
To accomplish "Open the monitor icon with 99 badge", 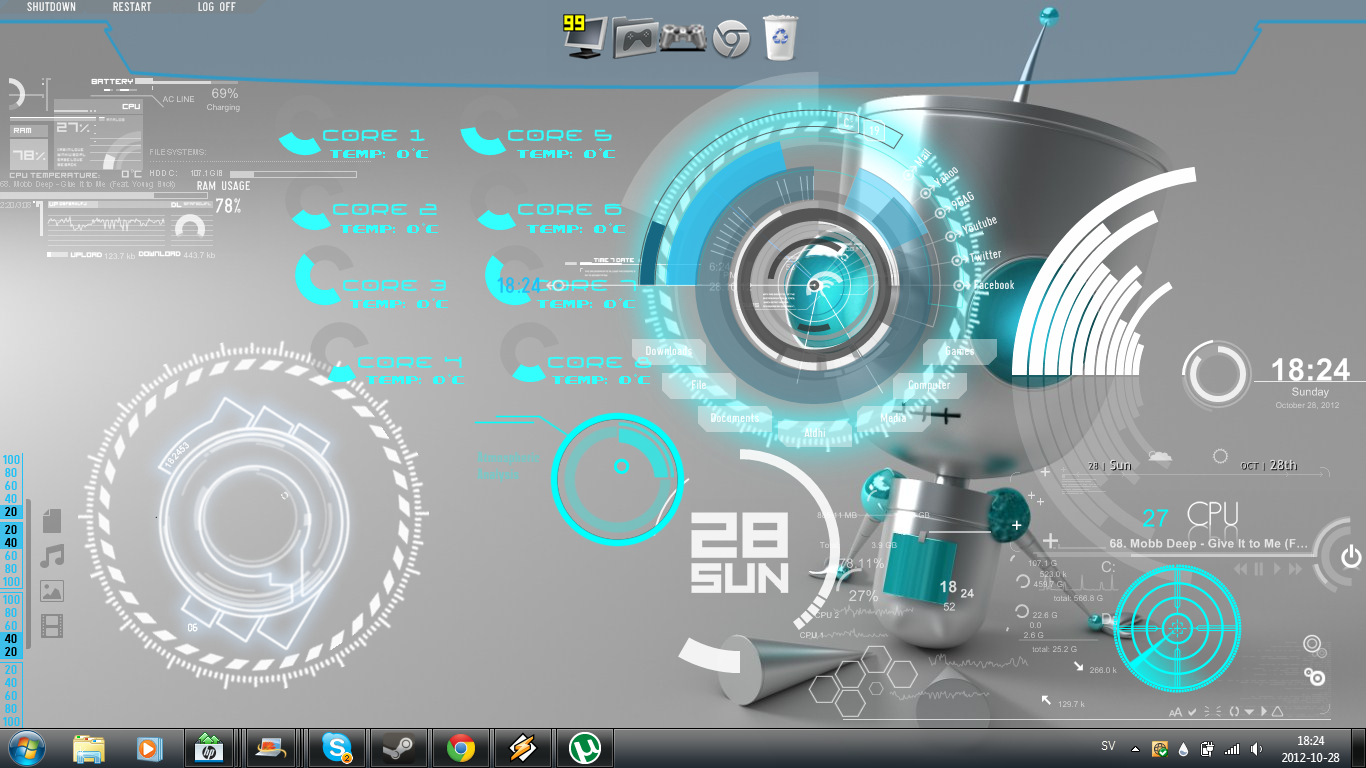I will click(585, 38).
